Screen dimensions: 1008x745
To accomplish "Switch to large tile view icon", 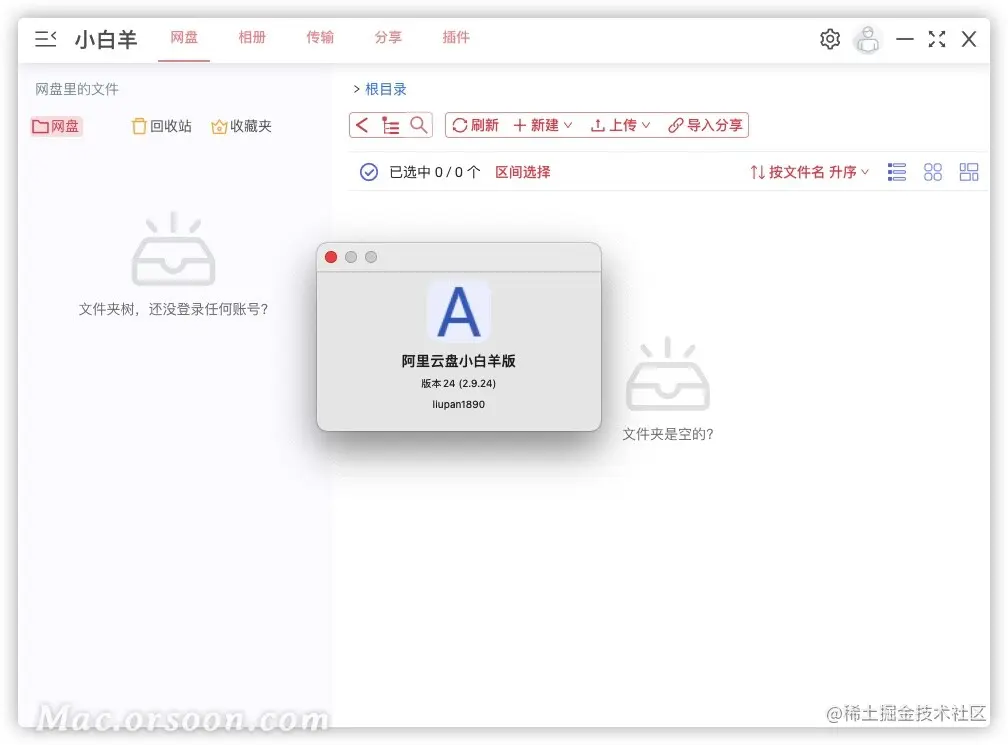I will [969, 172].
